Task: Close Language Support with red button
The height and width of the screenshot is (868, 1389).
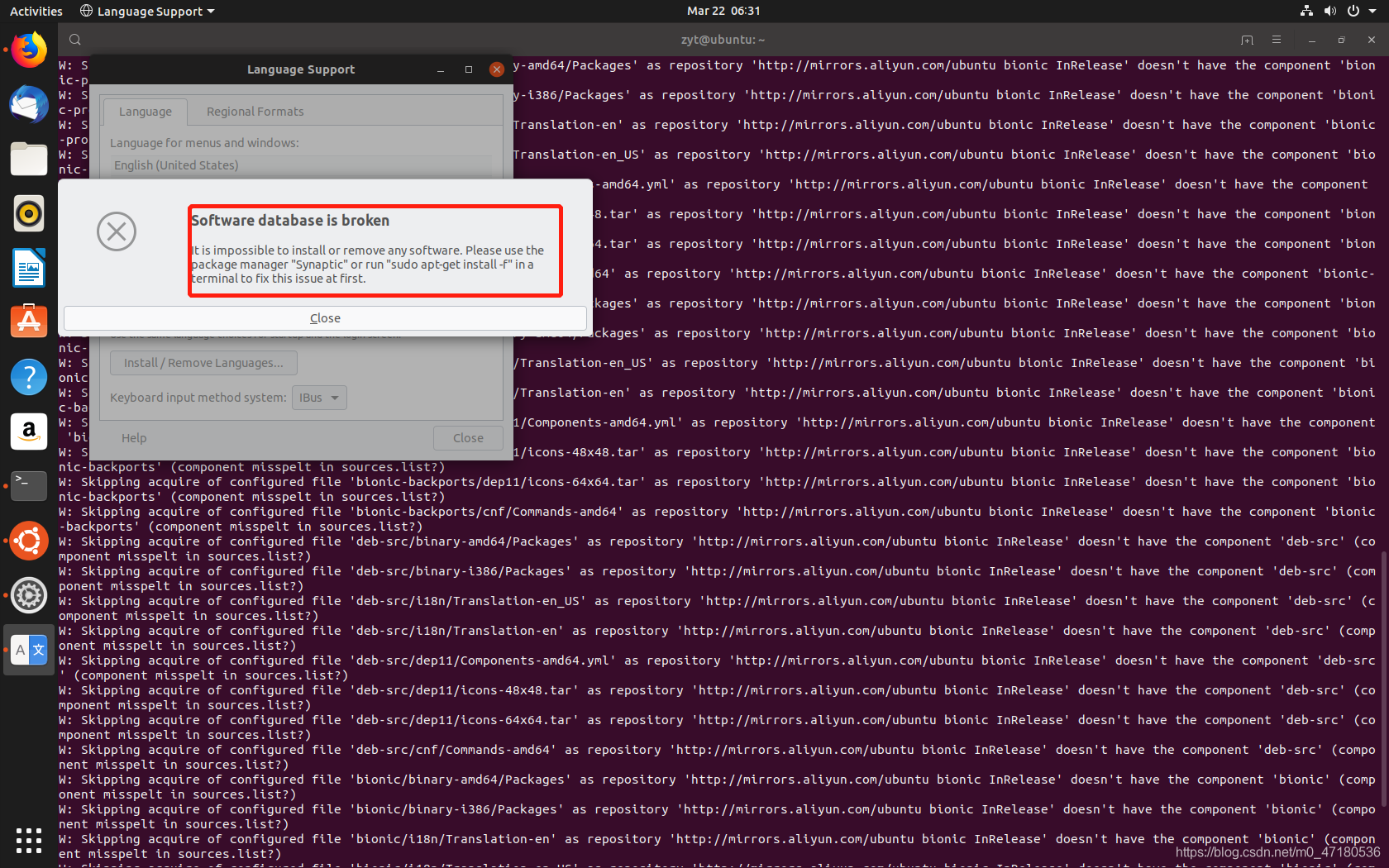Action: pos(497,69)
